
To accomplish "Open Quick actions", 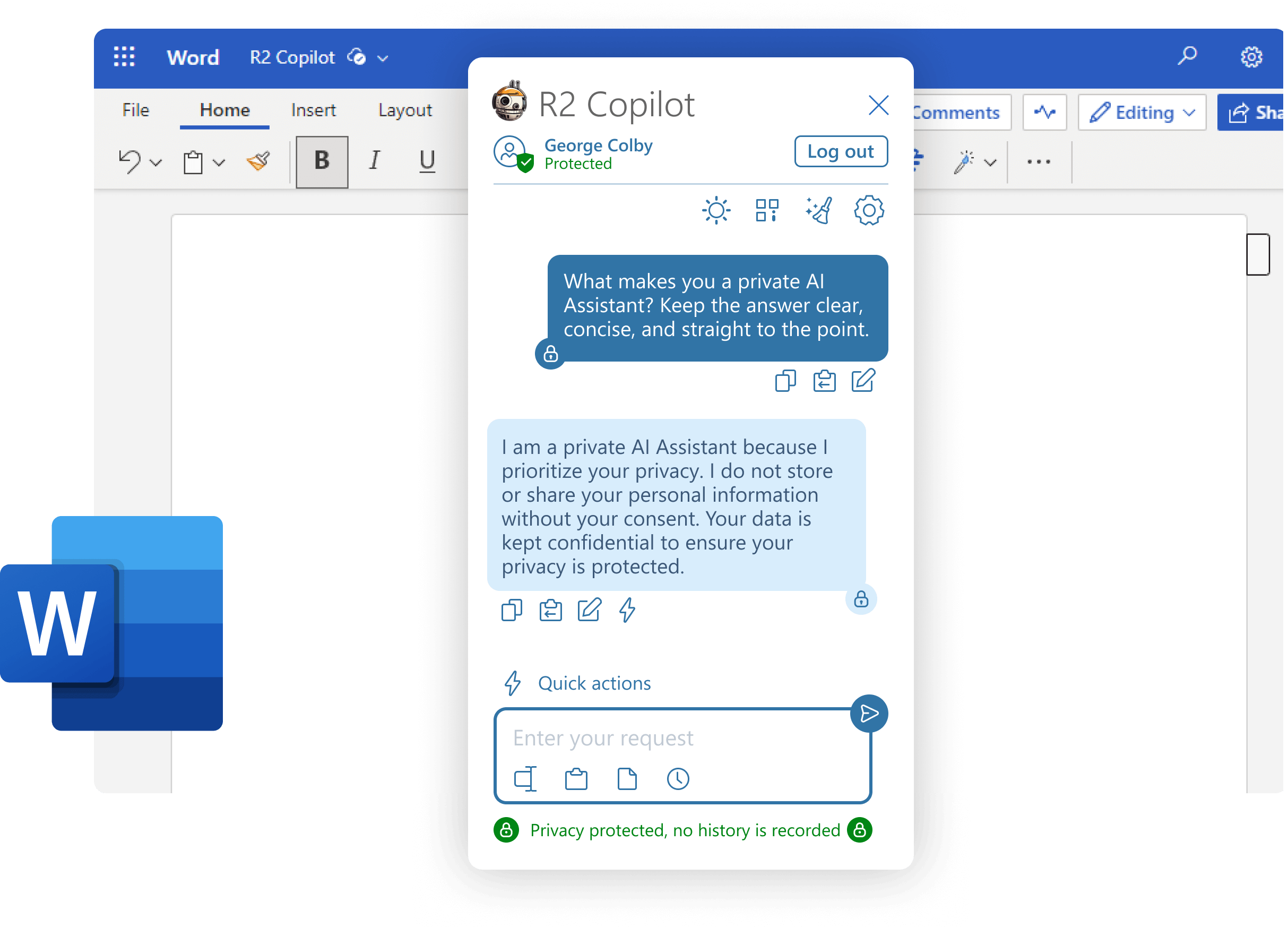I will 577,683.
